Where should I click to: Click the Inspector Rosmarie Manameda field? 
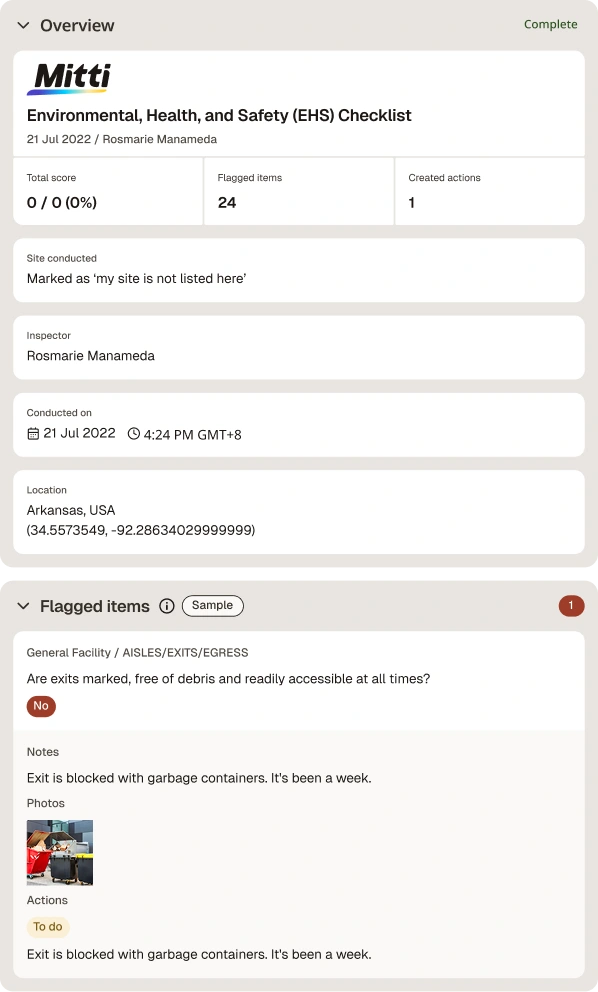pyautogui.click(x=299, y=347)
